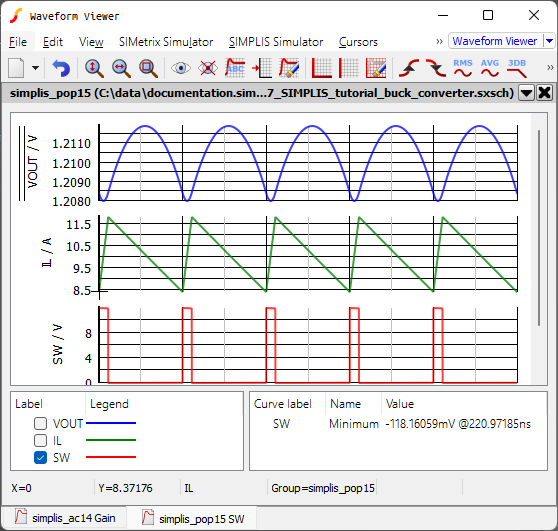Click the 3DB bandwidth measurement icon
The width and height of the screenshot is (558, 531).
pos(517,68)
